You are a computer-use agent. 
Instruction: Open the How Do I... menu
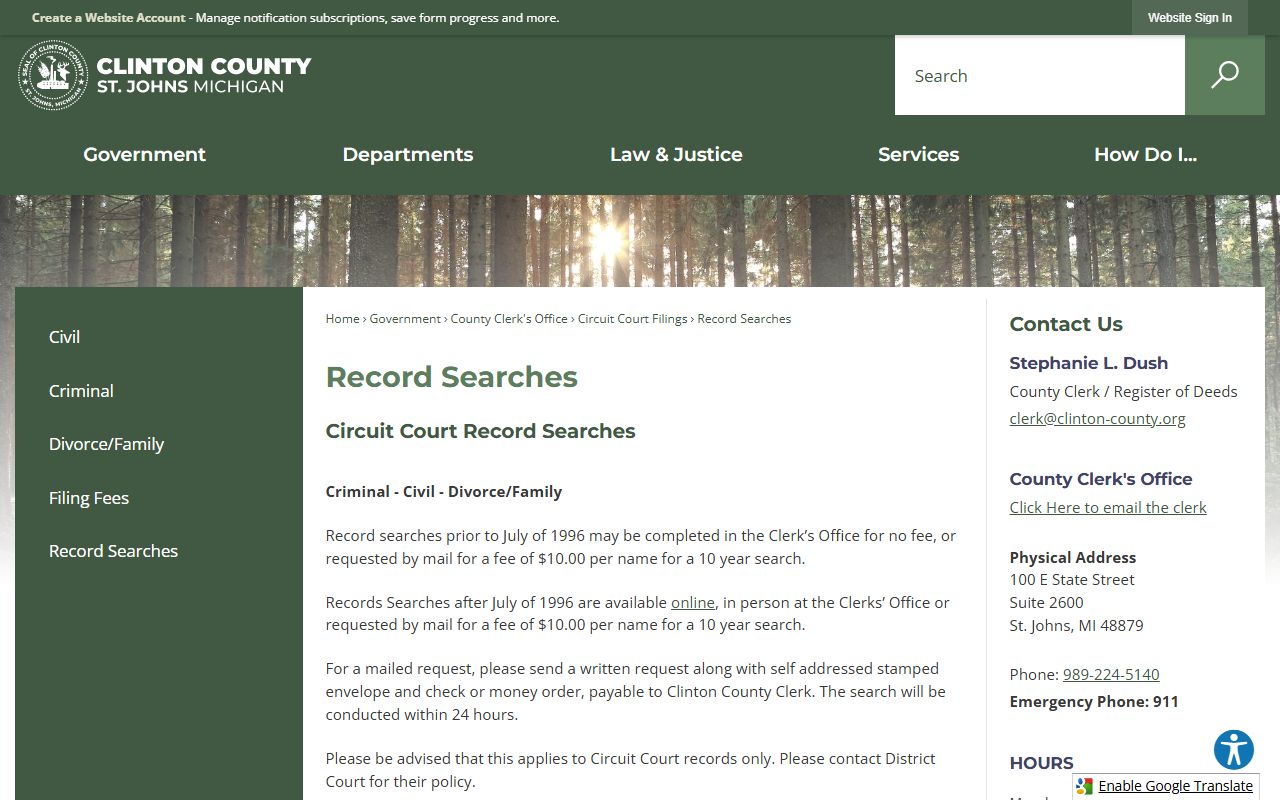[x=1145, y=154]
